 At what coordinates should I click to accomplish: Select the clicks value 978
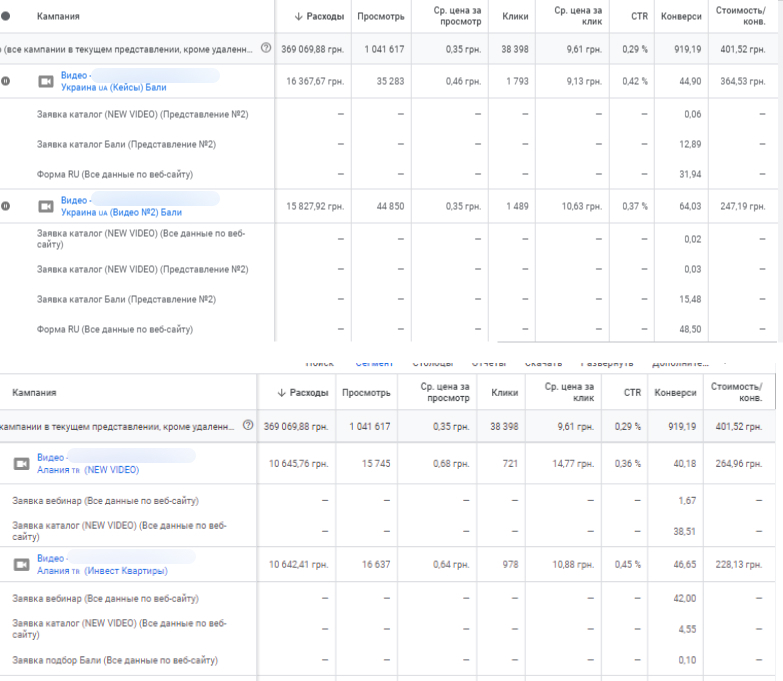click(x=510, y=565)
